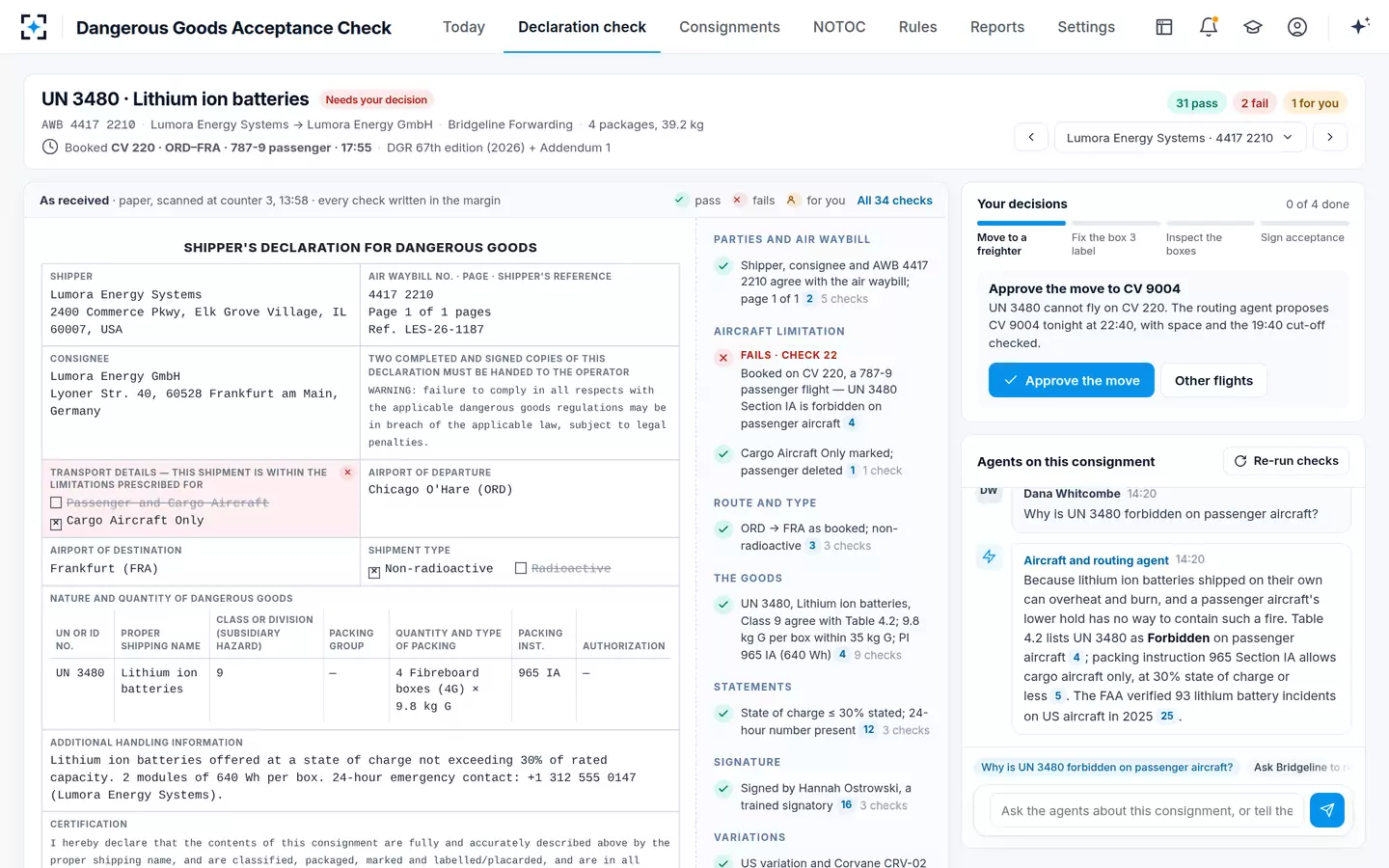
Task: Switch to the Consignments tab
Action: (729, 27)
